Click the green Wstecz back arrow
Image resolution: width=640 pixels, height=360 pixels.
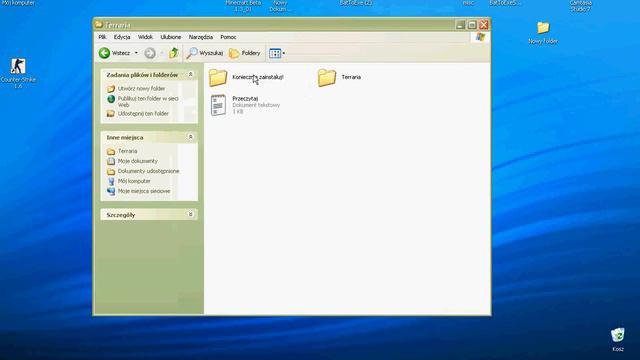point(104,53)
